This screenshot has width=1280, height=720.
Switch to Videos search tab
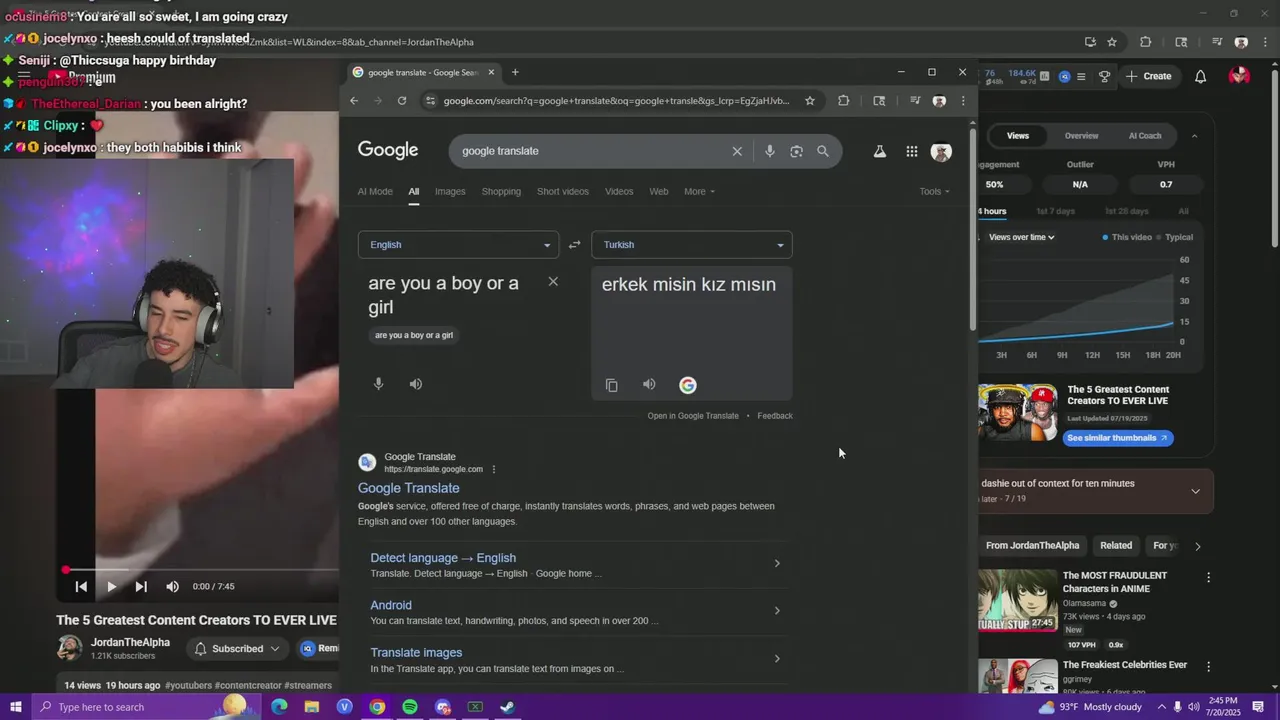(x=619, y=191)
